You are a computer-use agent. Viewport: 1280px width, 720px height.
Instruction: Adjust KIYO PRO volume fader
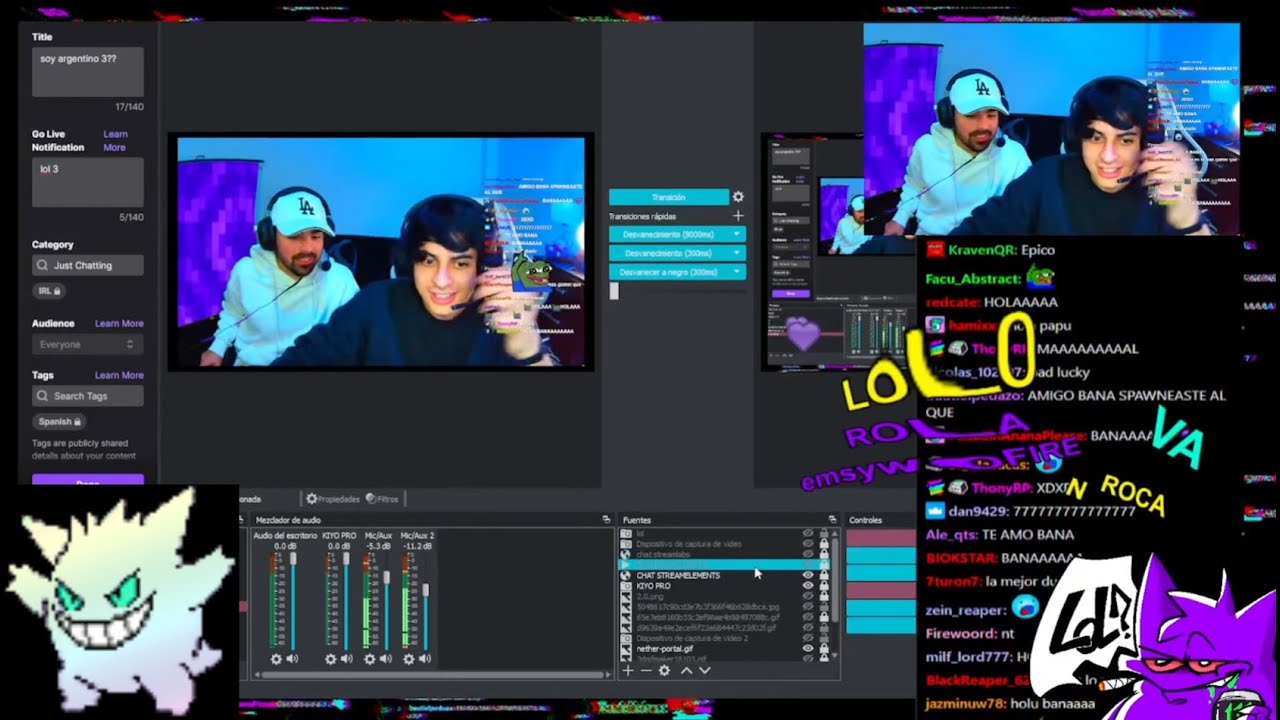[346, 558]
